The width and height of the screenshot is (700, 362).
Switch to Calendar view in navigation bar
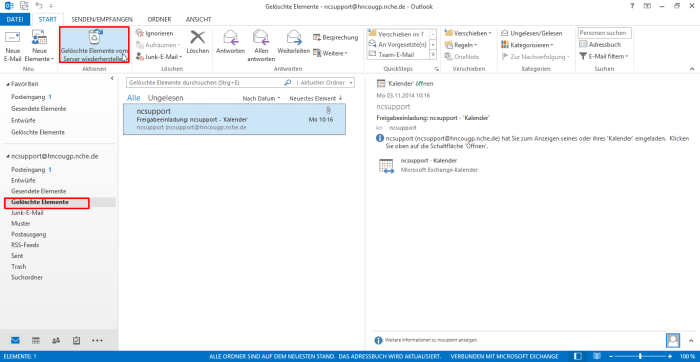click(36, 341)
